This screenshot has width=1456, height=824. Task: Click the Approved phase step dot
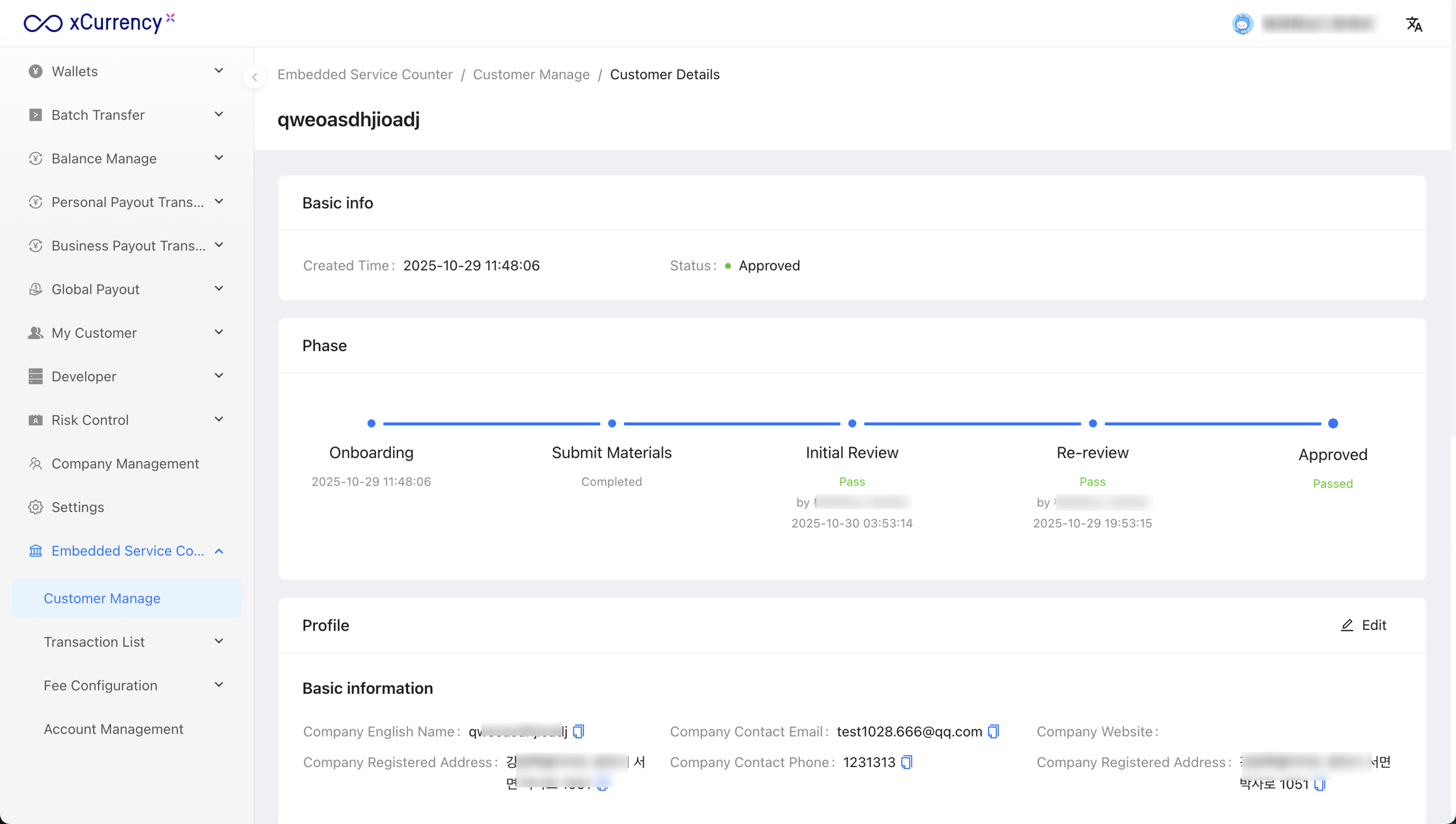tap(1333, 424)
